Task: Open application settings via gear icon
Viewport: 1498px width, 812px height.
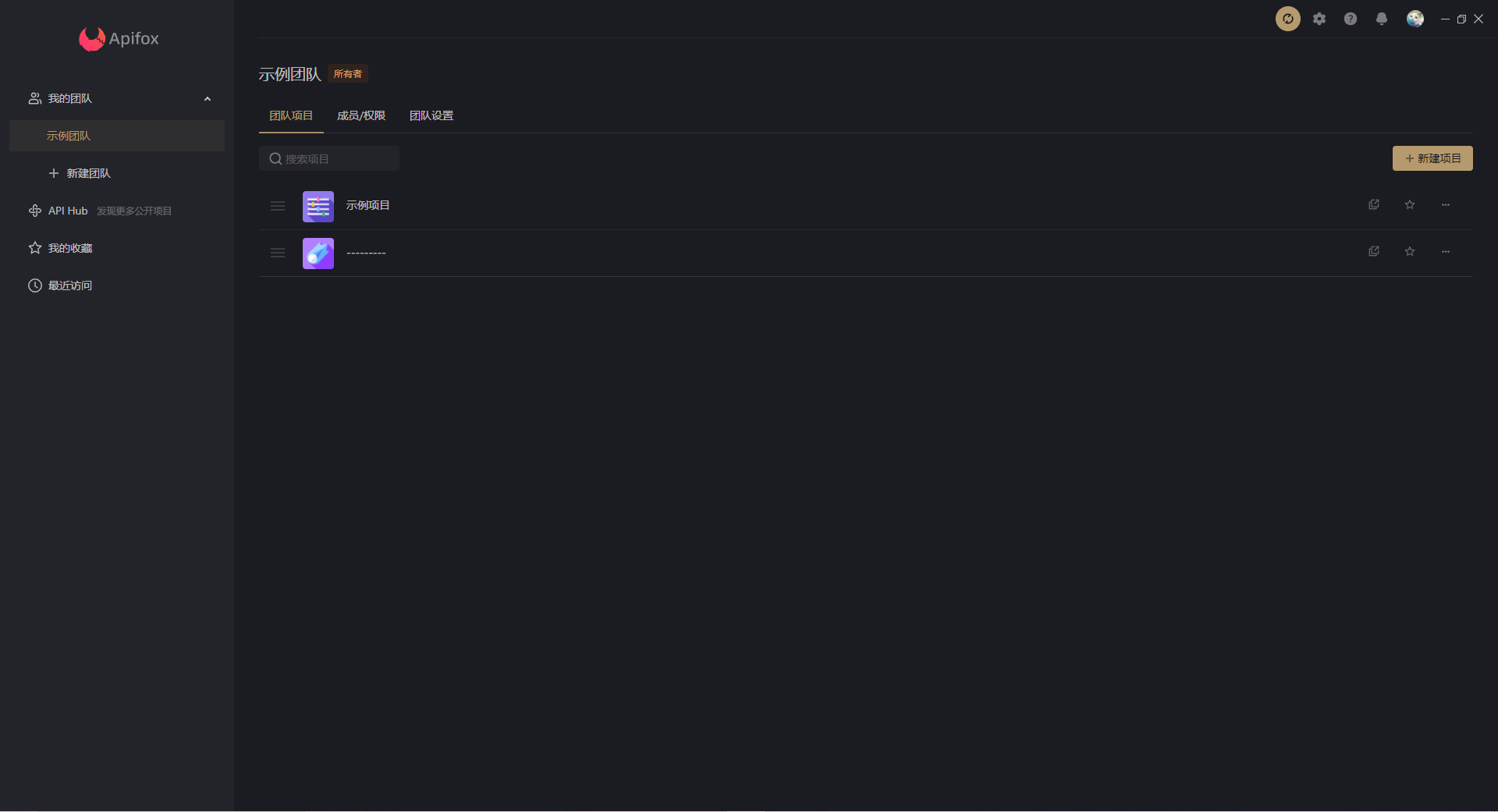Action: pyautogui.click(x=1319, y=19)
